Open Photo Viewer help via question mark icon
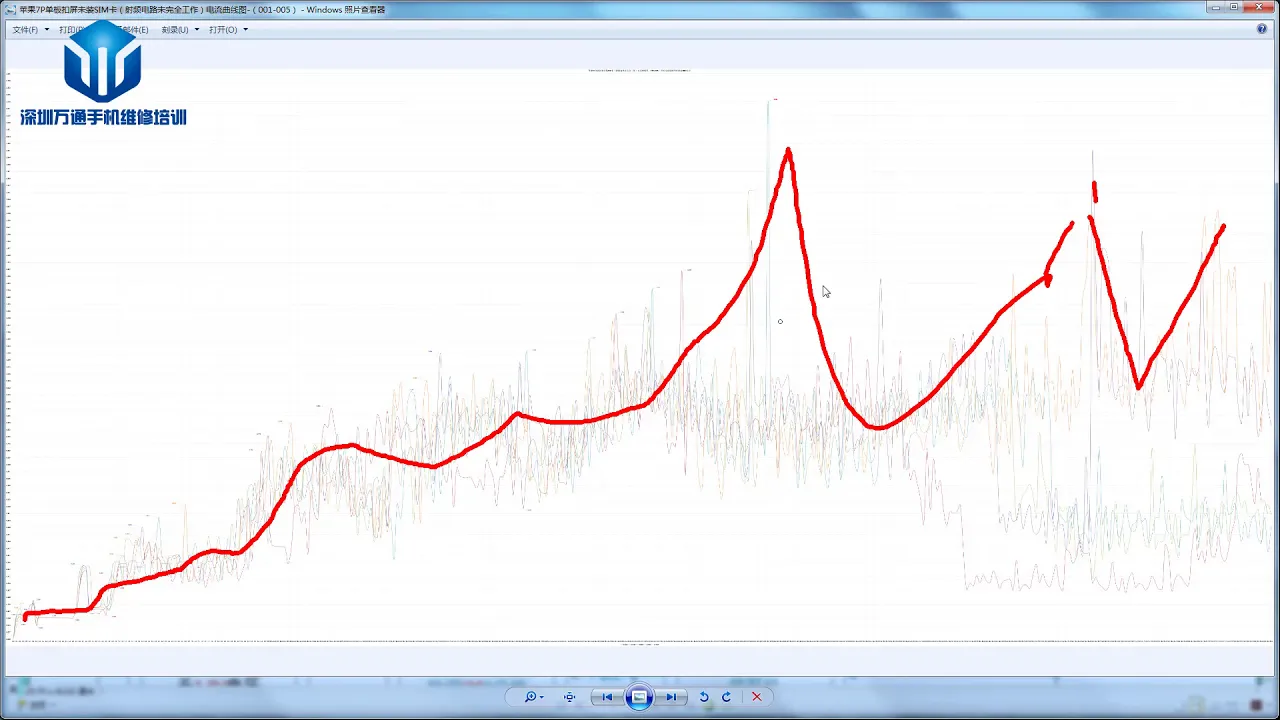 tap(1262, 30)
